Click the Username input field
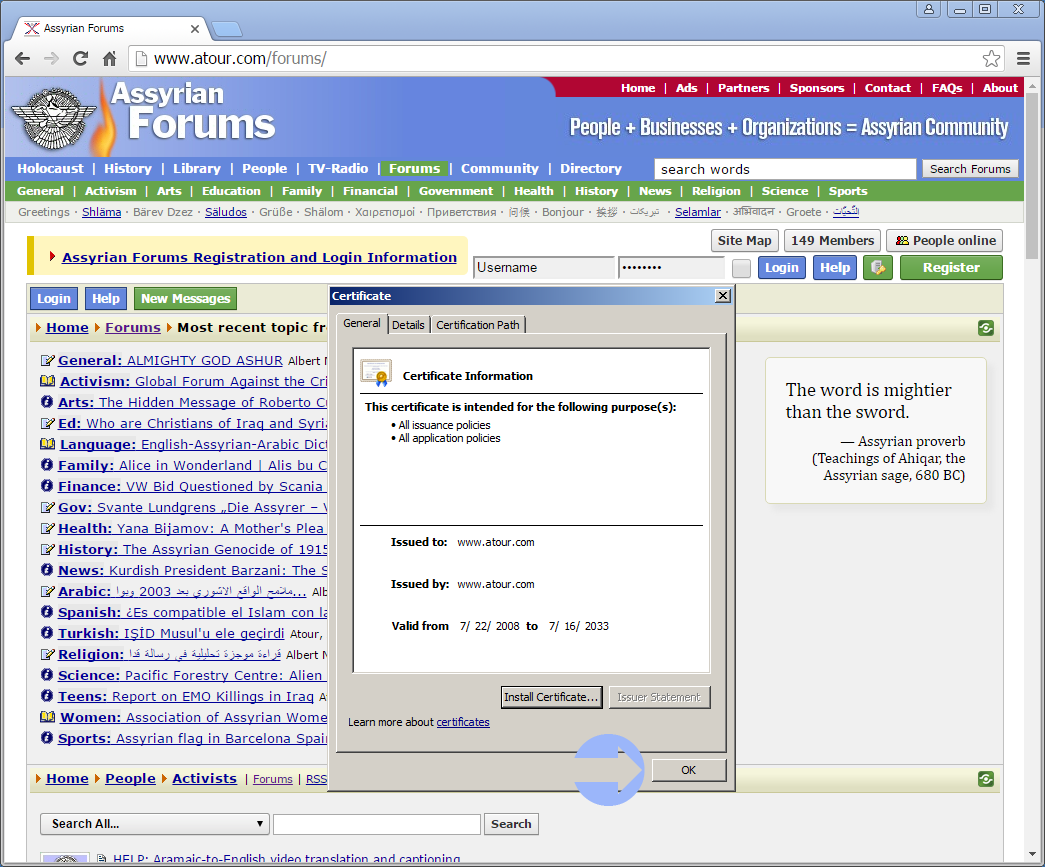 pyautogui.click(x=543, y=268)
